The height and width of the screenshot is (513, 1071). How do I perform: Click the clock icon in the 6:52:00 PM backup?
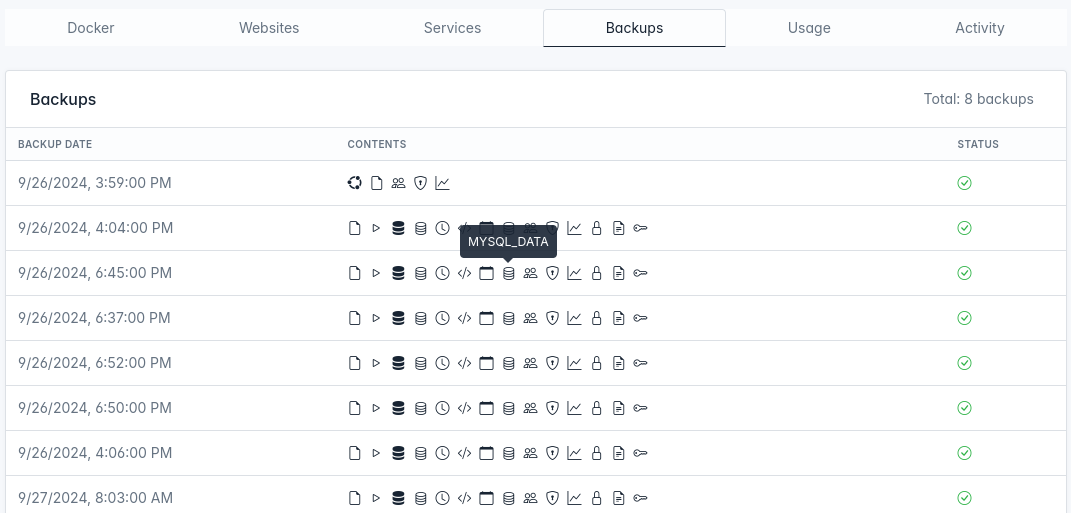point(443,363)
